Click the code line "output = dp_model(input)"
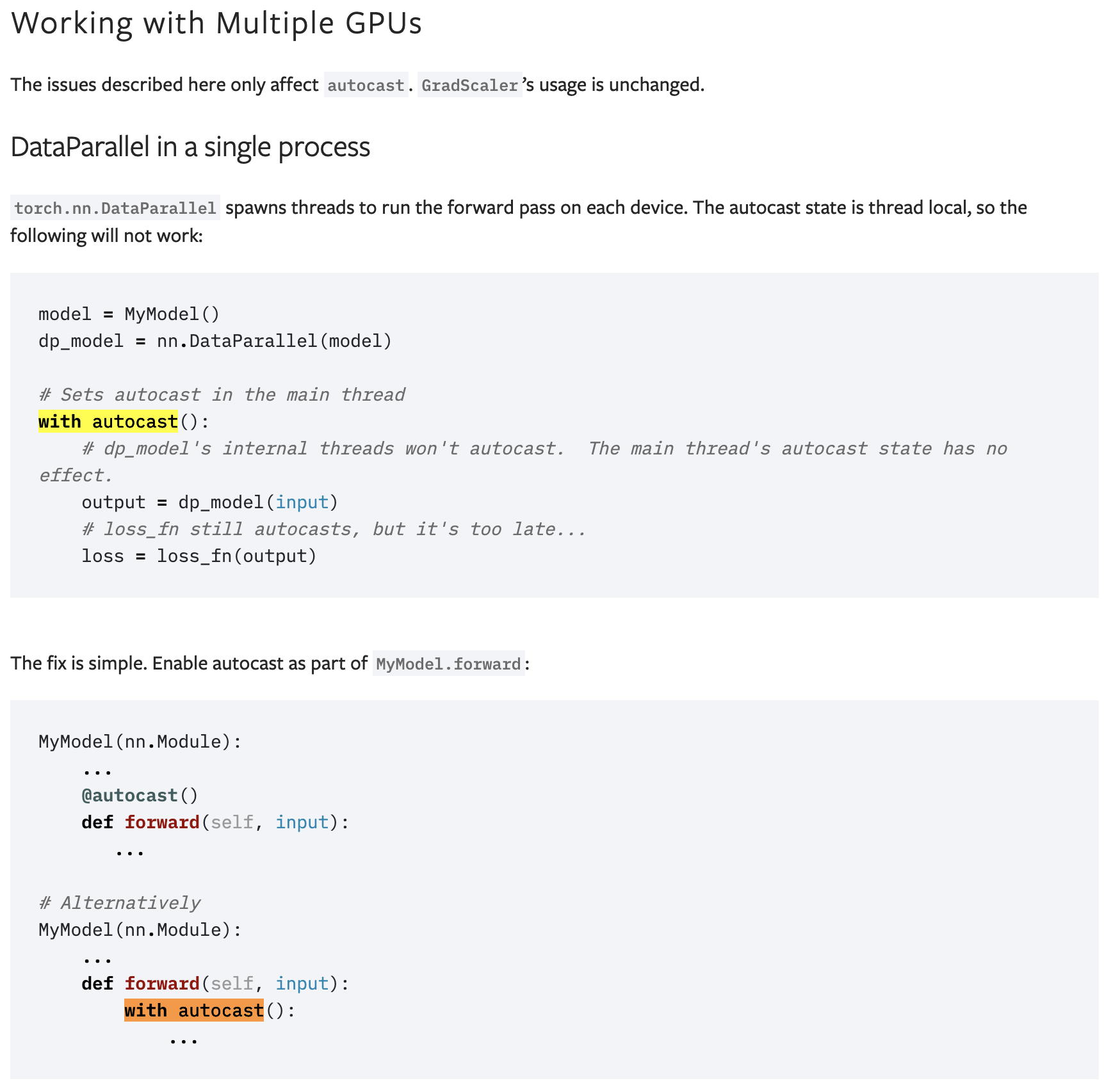Viewport: 1104px width, 1092px height. [210, 502]
